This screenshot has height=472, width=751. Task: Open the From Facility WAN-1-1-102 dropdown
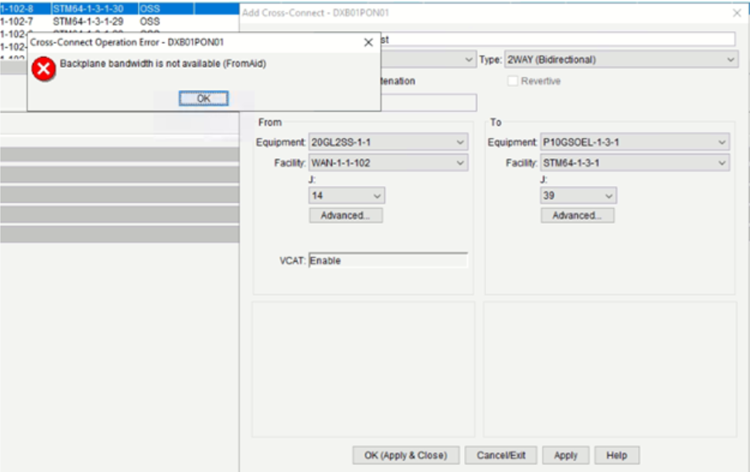click(x=388, y=161)
